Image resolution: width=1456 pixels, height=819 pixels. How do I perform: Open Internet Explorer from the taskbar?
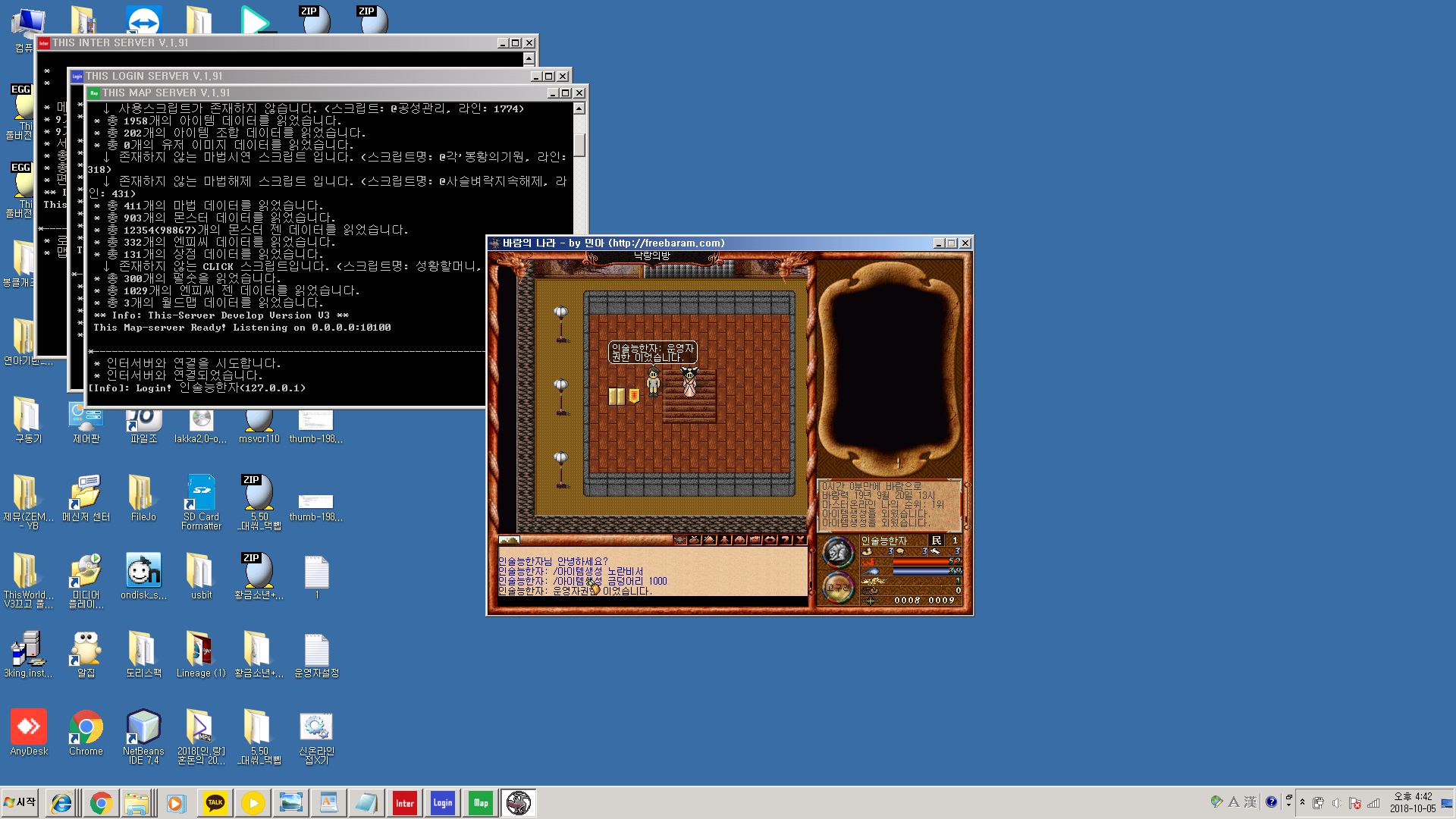[x=61, y=803]
